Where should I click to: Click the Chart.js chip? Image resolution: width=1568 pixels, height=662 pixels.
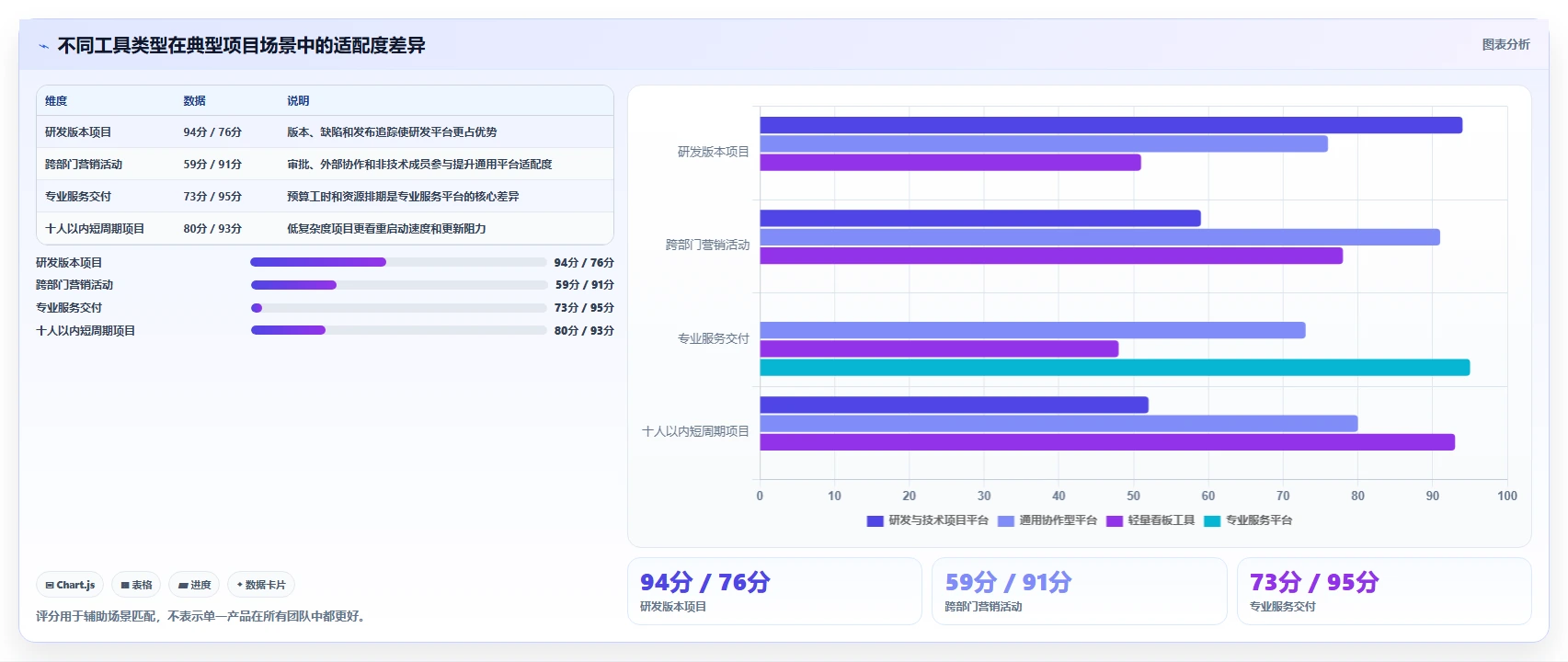[70, 585]
